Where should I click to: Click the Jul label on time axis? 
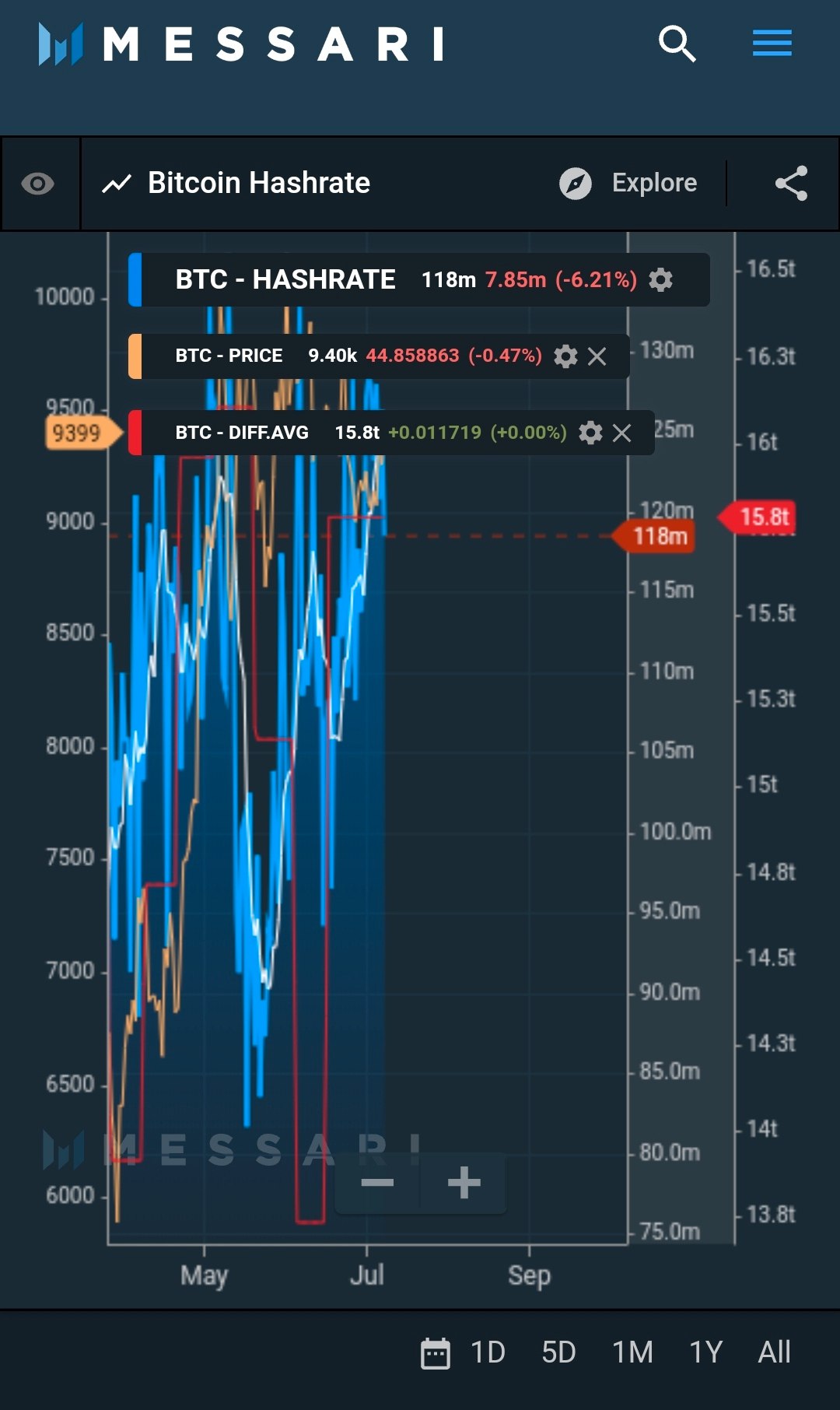(x=366, y=1275)
